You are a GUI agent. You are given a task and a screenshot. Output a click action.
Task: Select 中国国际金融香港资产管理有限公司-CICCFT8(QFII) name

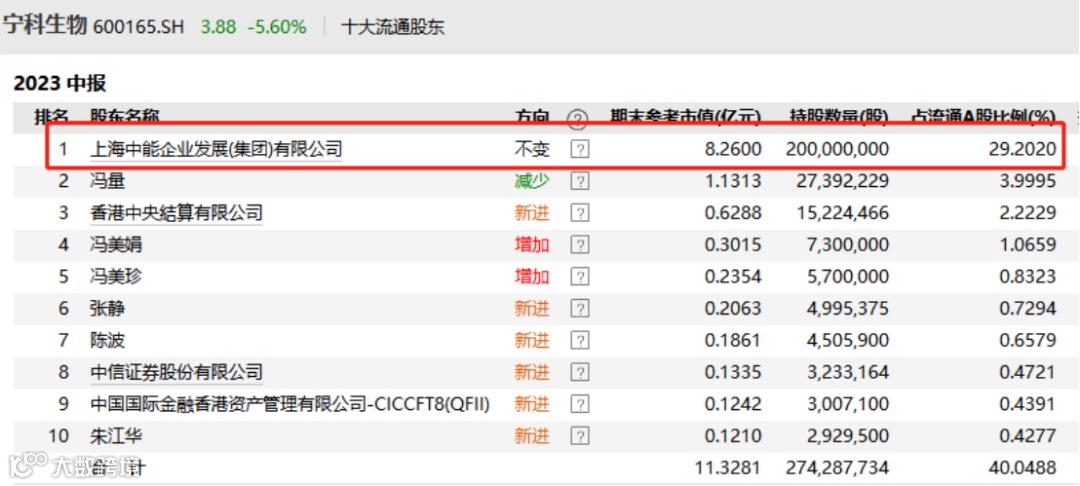[x=290, y=404]
